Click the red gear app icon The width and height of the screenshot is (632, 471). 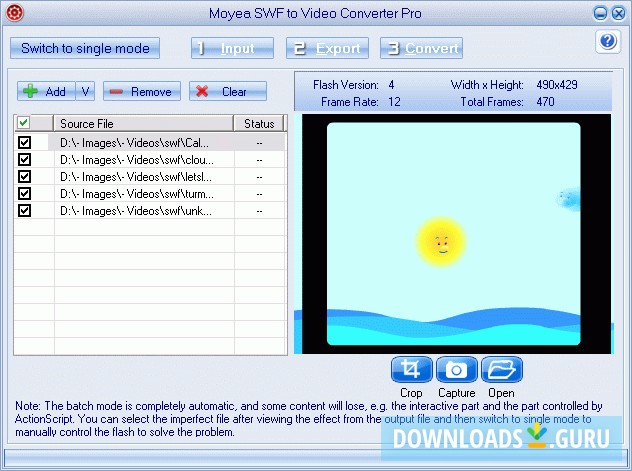pos(15,13)
